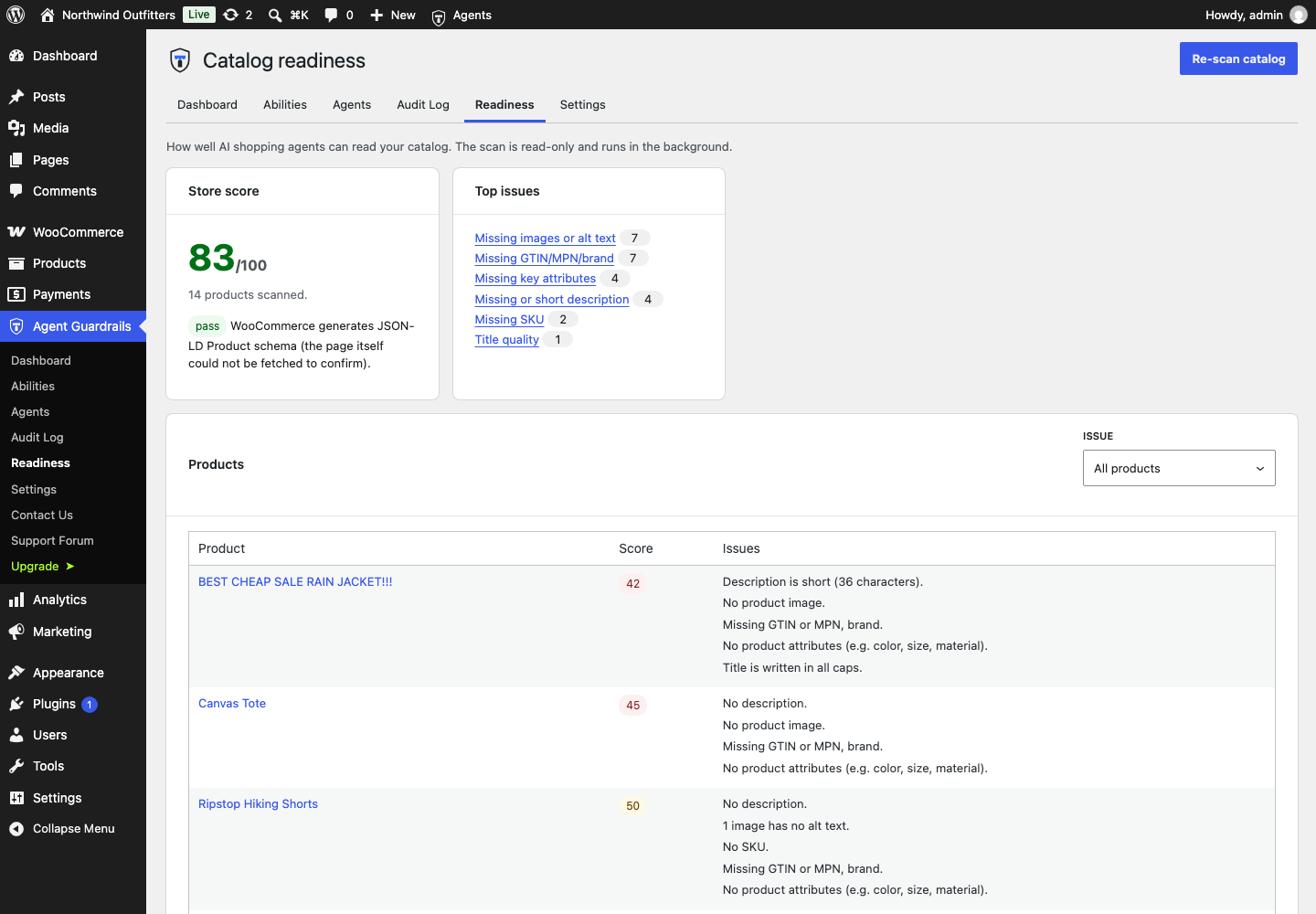Open the updates icon showing 2

231,15
